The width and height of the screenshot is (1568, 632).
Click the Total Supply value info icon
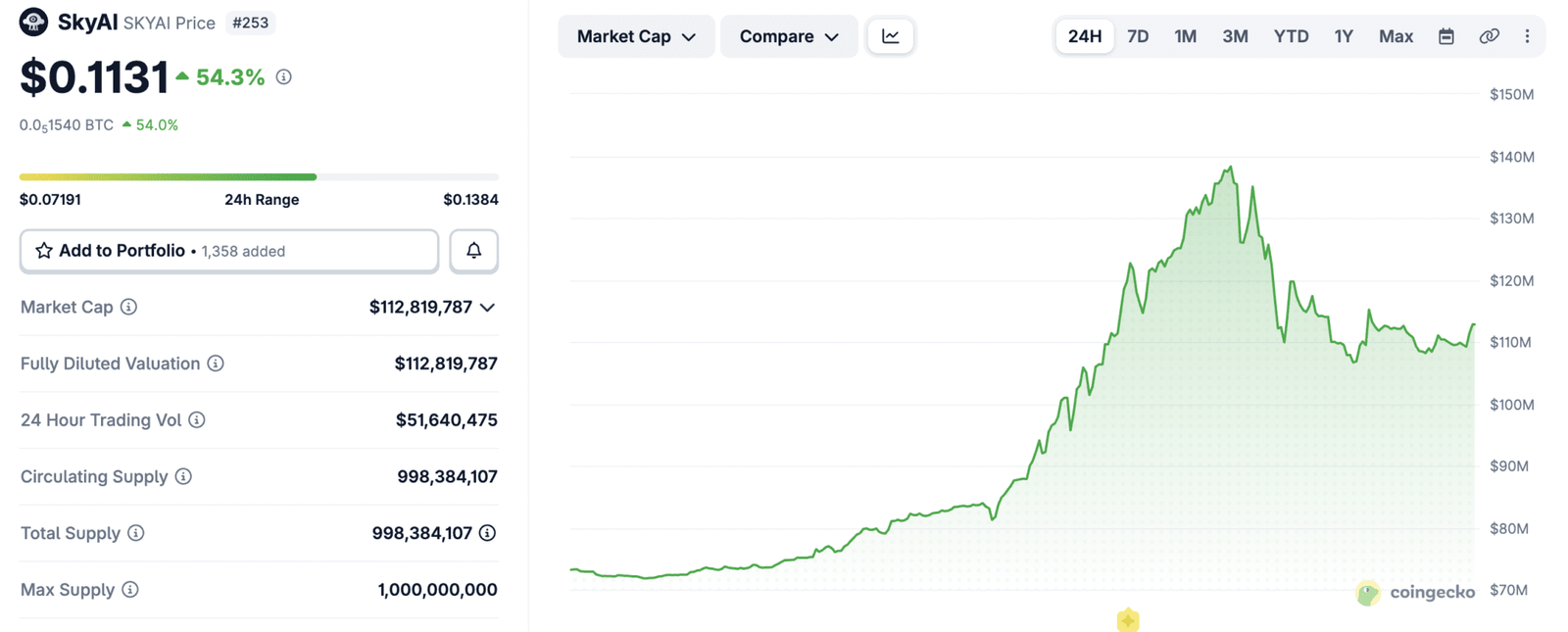[x=487, y=533]
